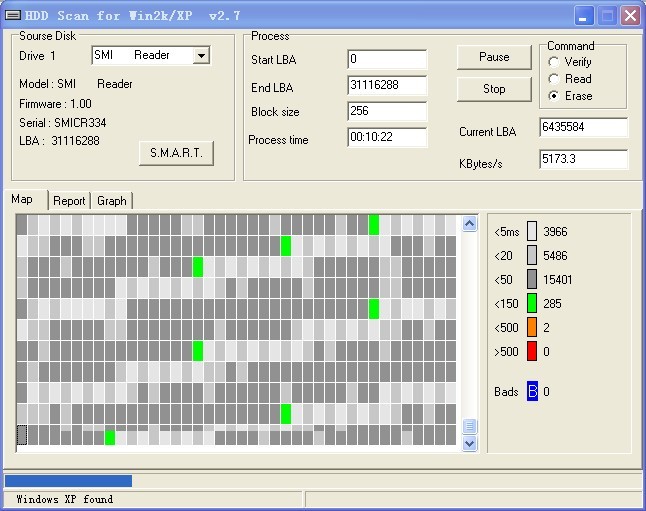
Task: Stop the current scan
Action: click(494, 89)
